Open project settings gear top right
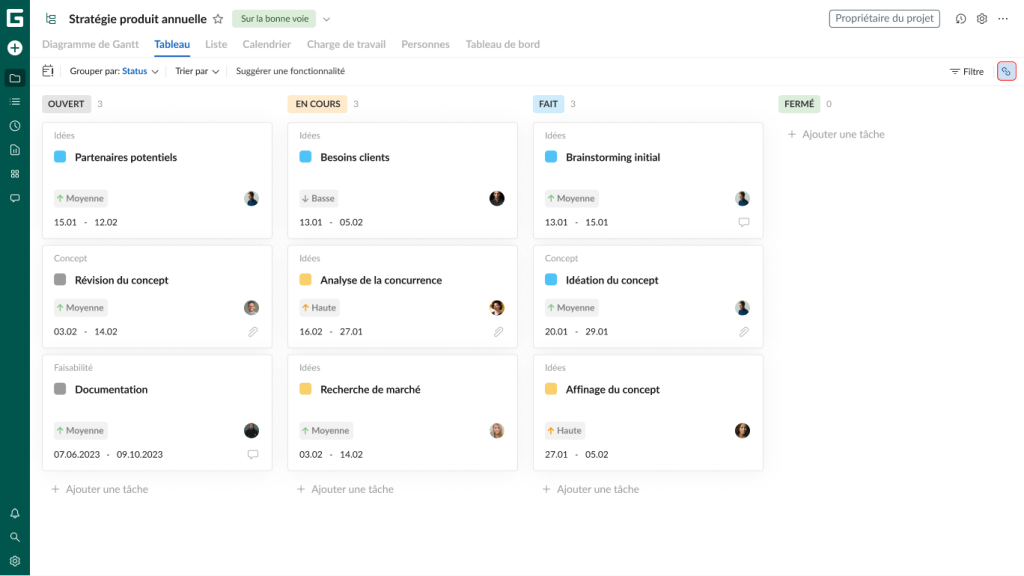 pyautogui.click(x=982, y=19)
